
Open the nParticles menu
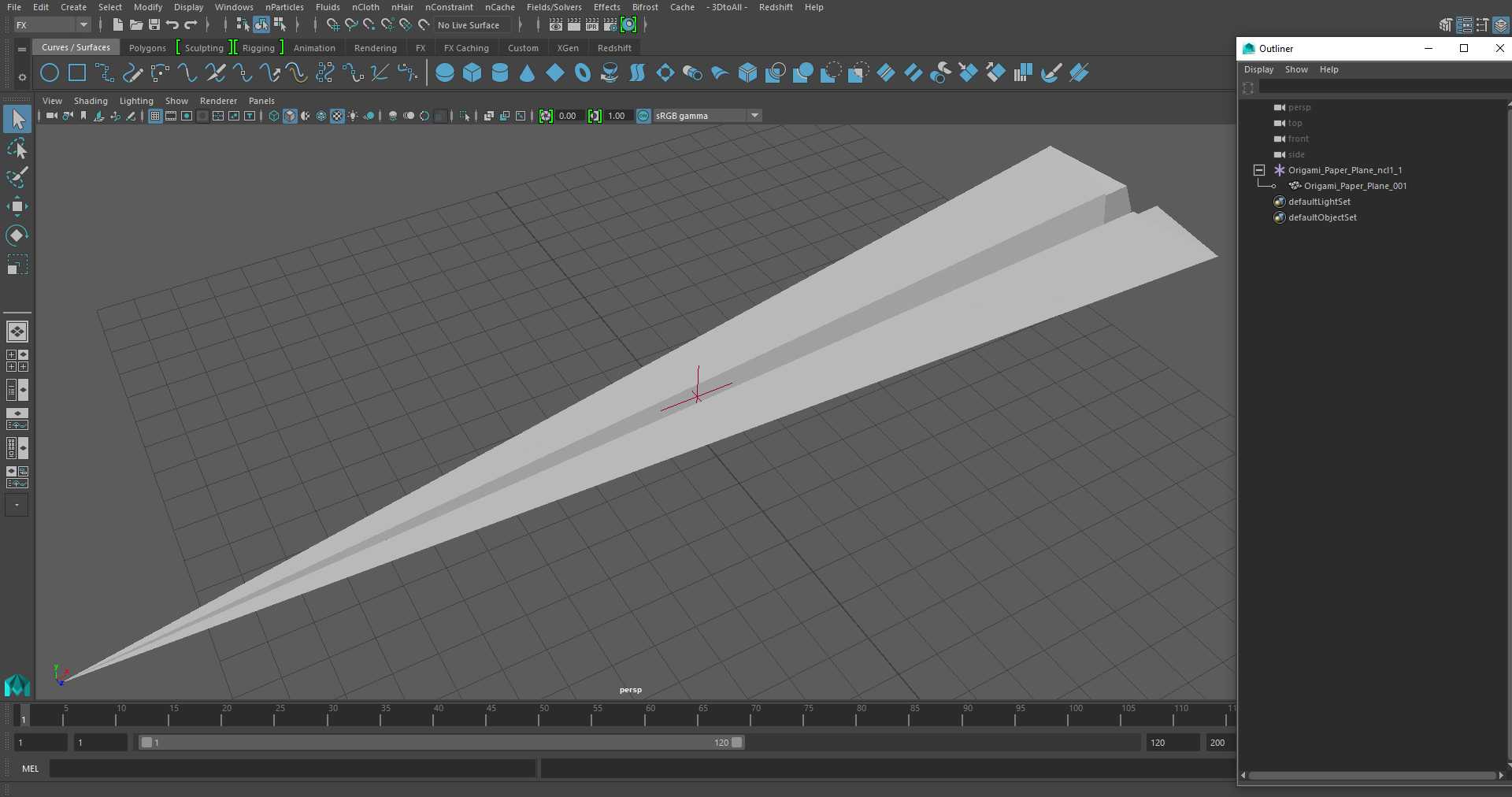tap(284, 7)
